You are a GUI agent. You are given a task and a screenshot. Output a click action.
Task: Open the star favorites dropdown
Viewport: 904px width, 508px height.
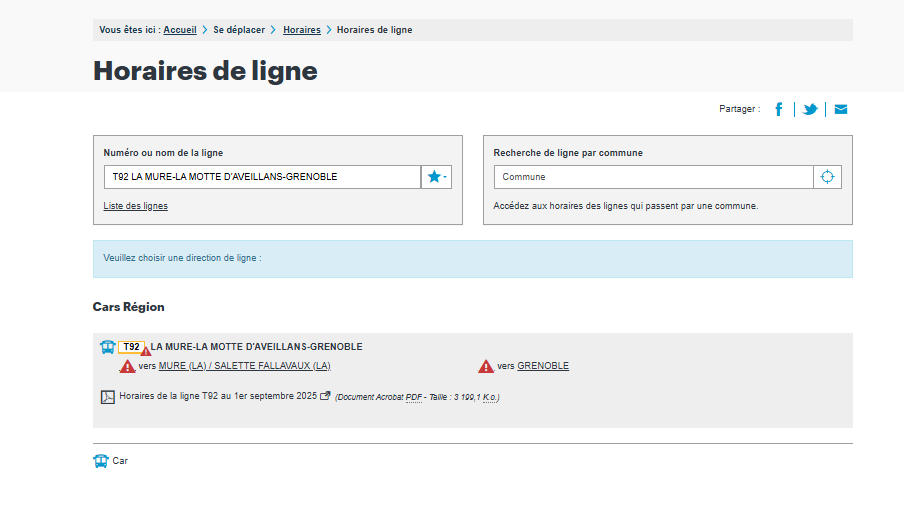pyautogui.click(x=437, y=177)
